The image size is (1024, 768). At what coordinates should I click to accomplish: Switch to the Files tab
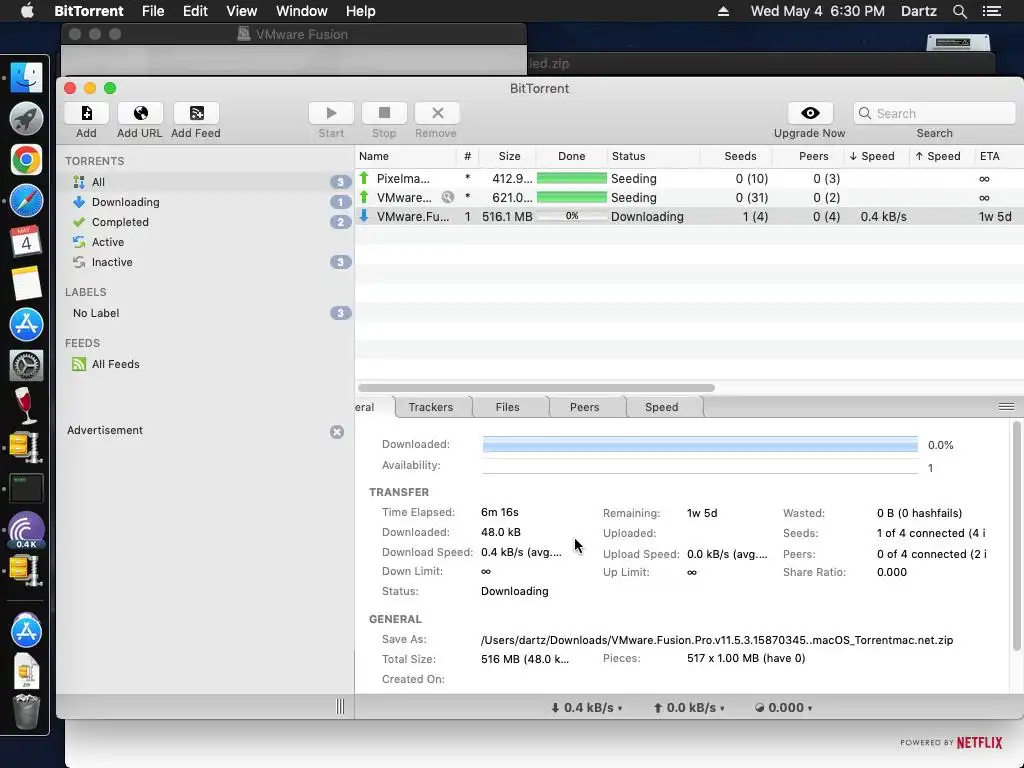[507, 408]
